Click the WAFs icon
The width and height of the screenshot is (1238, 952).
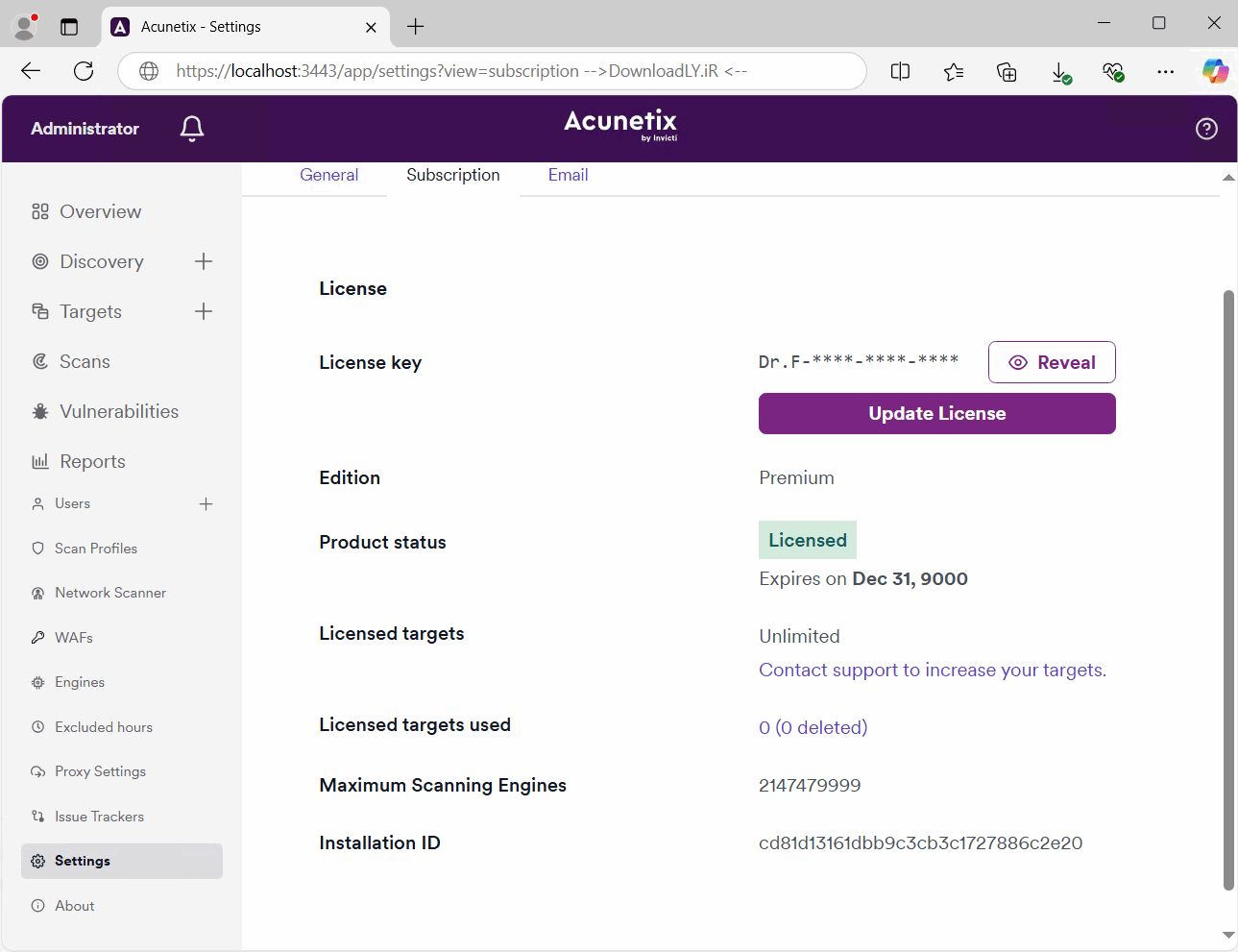[x=38, y=638]
